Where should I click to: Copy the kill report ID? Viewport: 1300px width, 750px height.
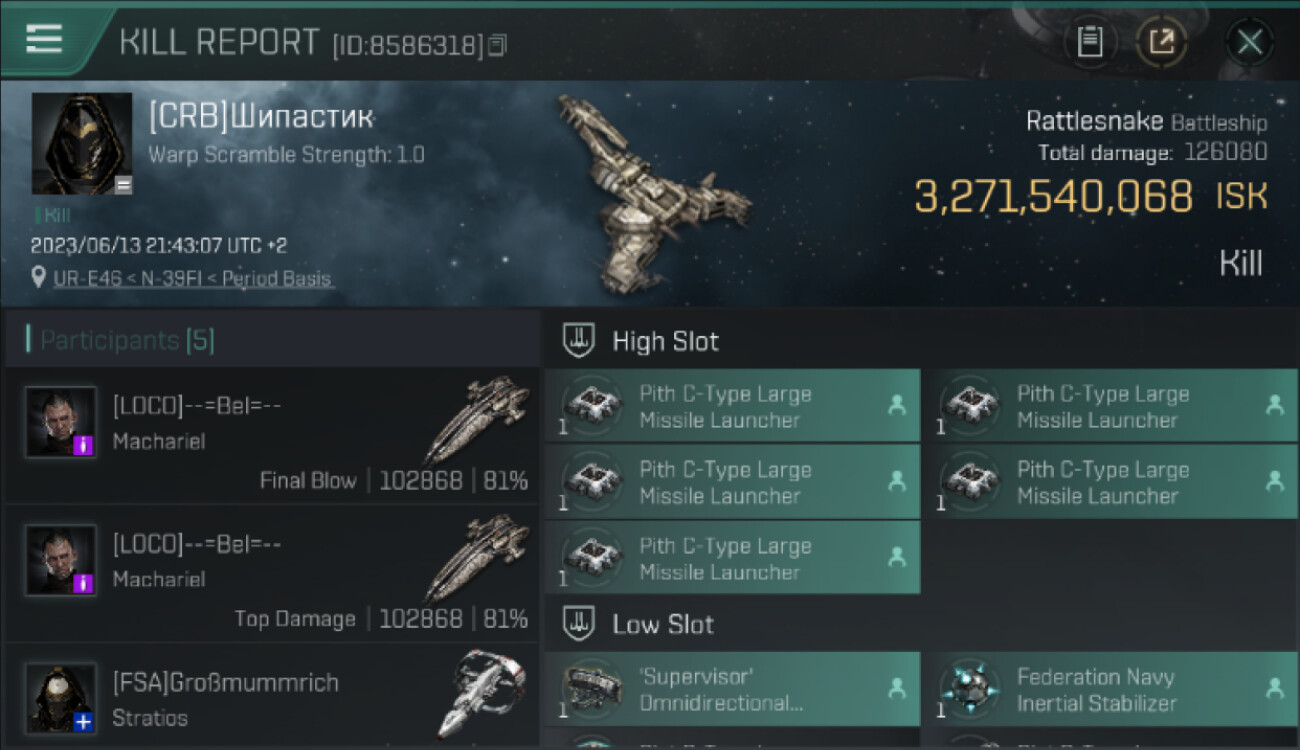coord(498,45)
